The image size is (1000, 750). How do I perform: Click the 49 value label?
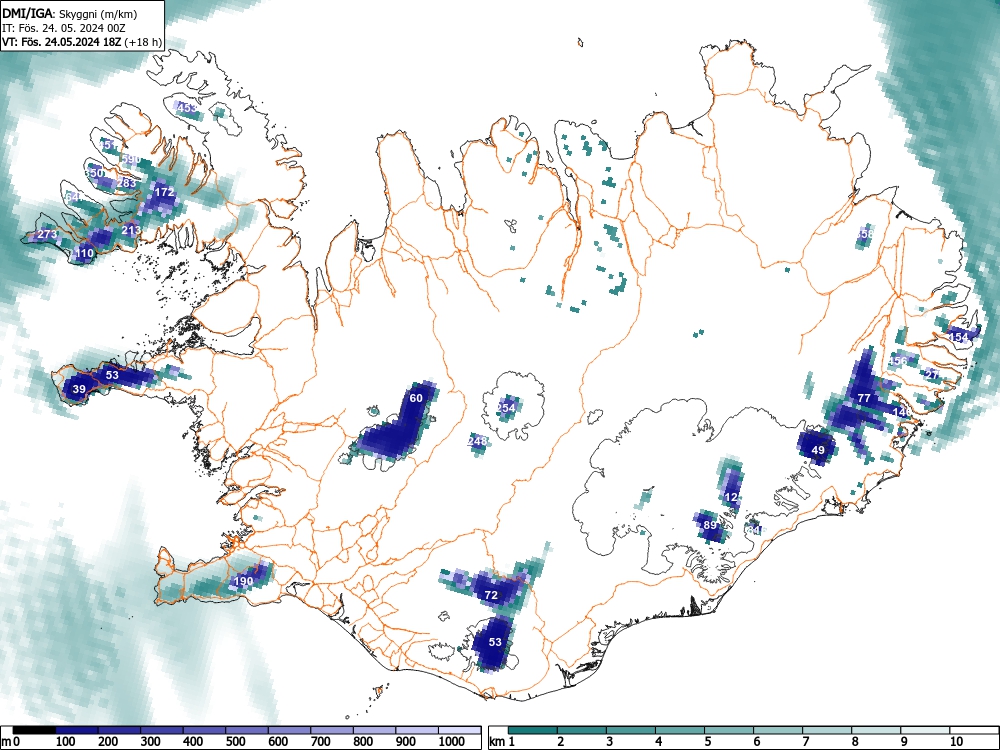[818, 450]
